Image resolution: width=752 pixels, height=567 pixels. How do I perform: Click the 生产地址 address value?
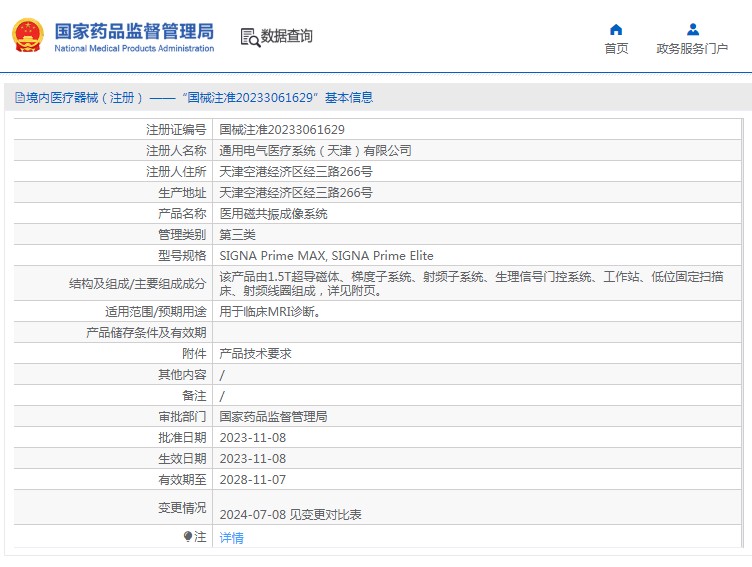coord(296,193)
